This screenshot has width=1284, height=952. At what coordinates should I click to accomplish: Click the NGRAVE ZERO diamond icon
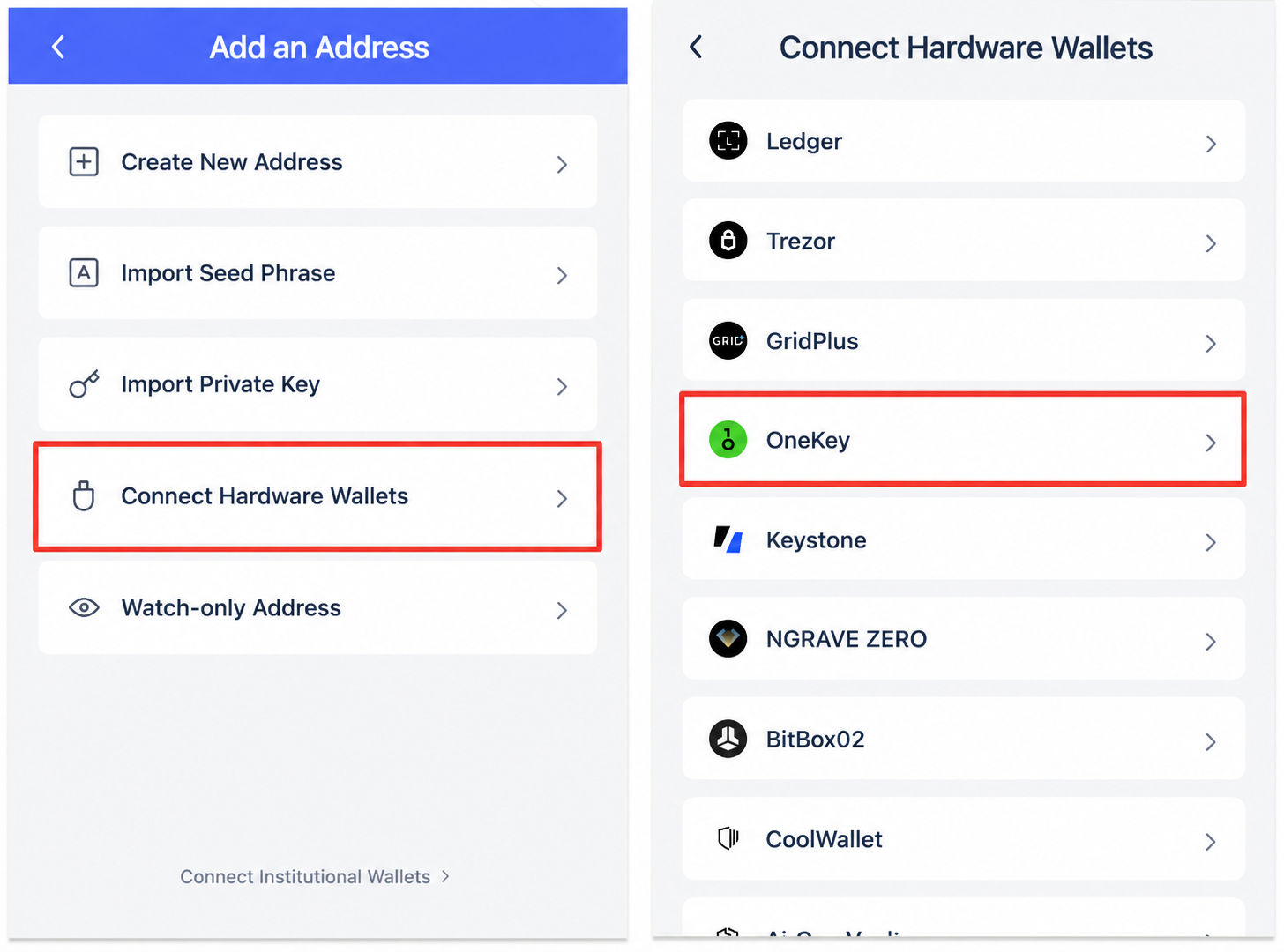pos(728,639)
